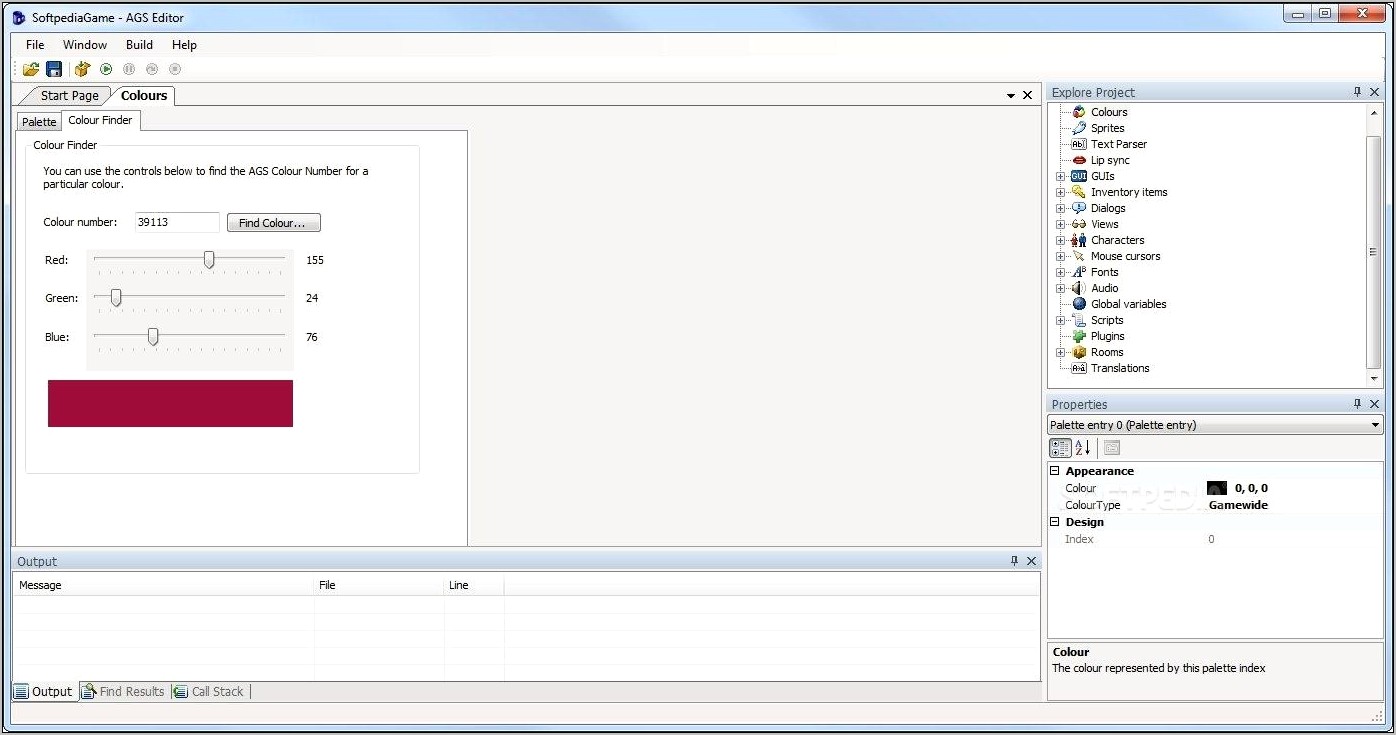Select the Rooms crate icon
1396x735 pixels.
point(1079,352)
